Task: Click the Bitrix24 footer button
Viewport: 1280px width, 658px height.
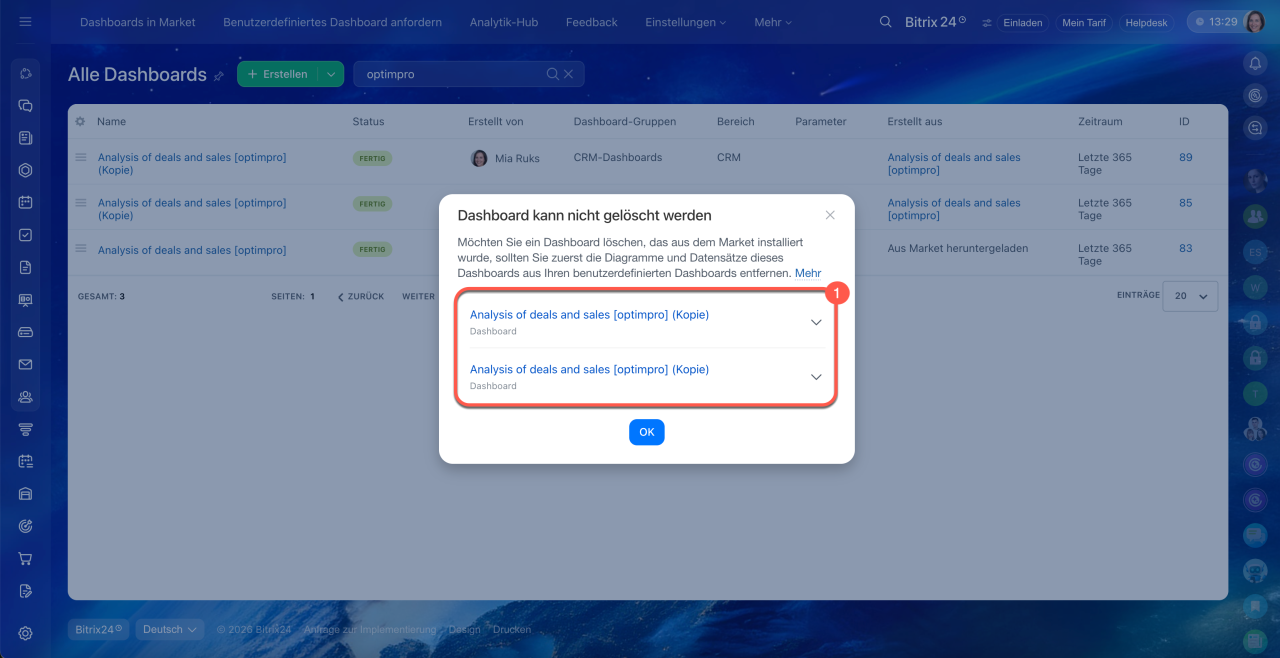Action: [97, 629]
